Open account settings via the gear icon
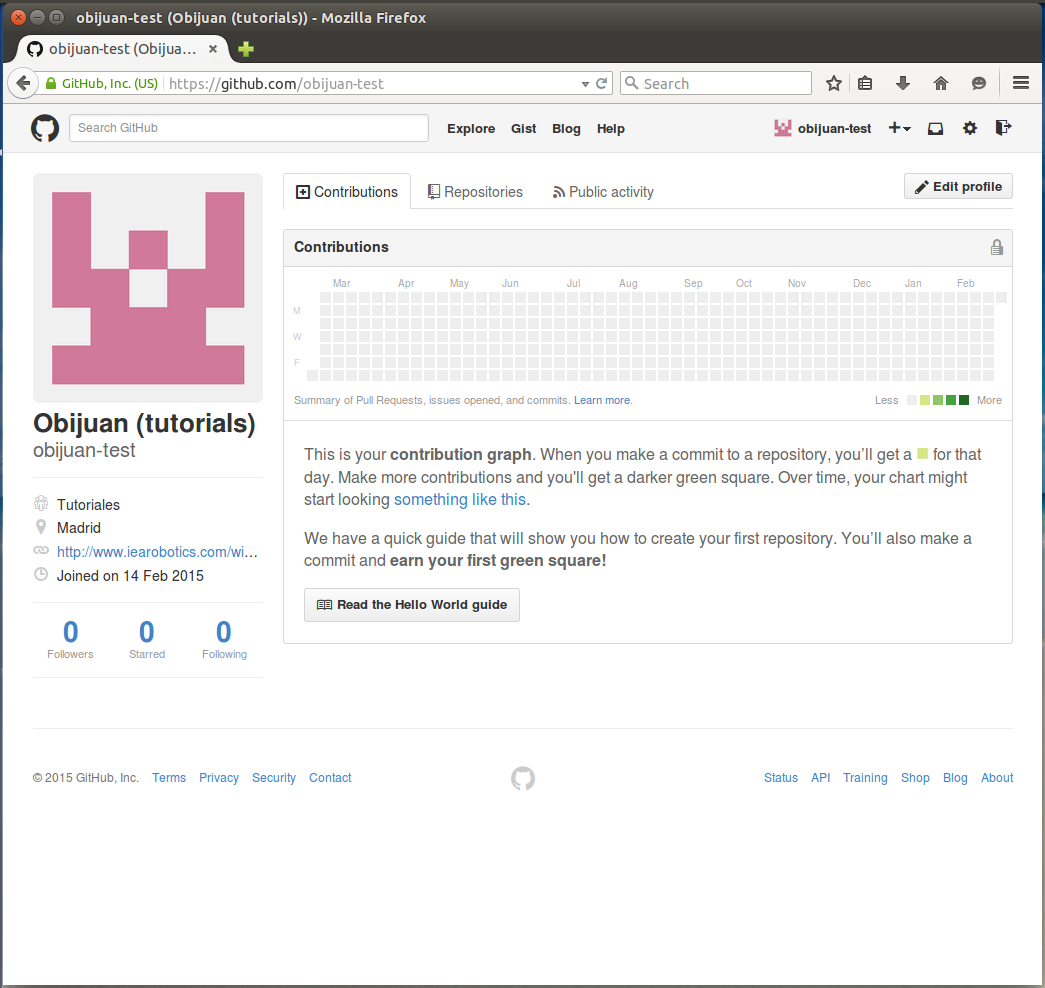 point(969,128)
